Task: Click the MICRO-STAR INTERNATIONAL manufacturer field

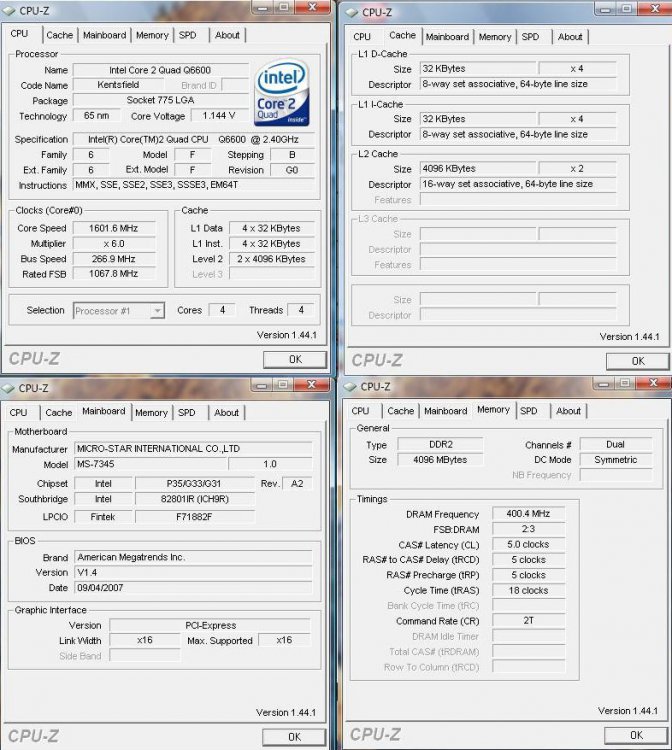Action: 193,449
